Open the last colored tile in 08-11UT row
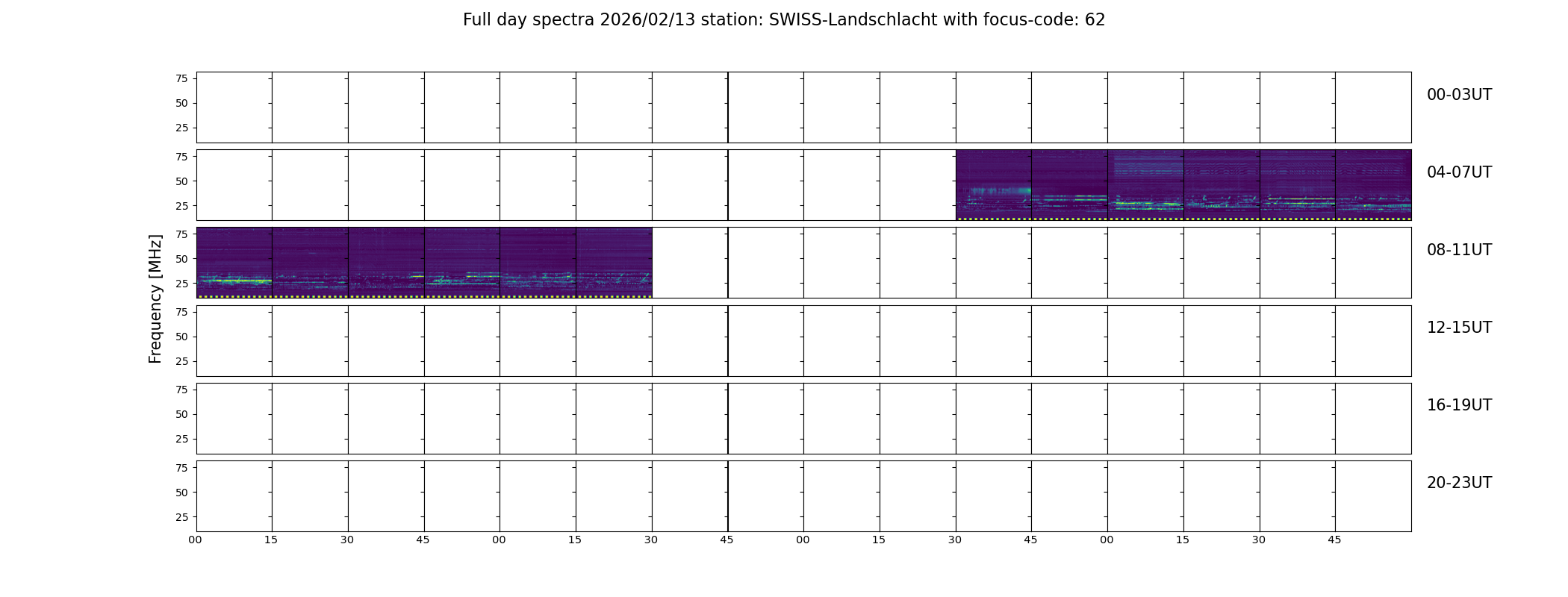Screen dimensions: 1568x597 [614, 263]
